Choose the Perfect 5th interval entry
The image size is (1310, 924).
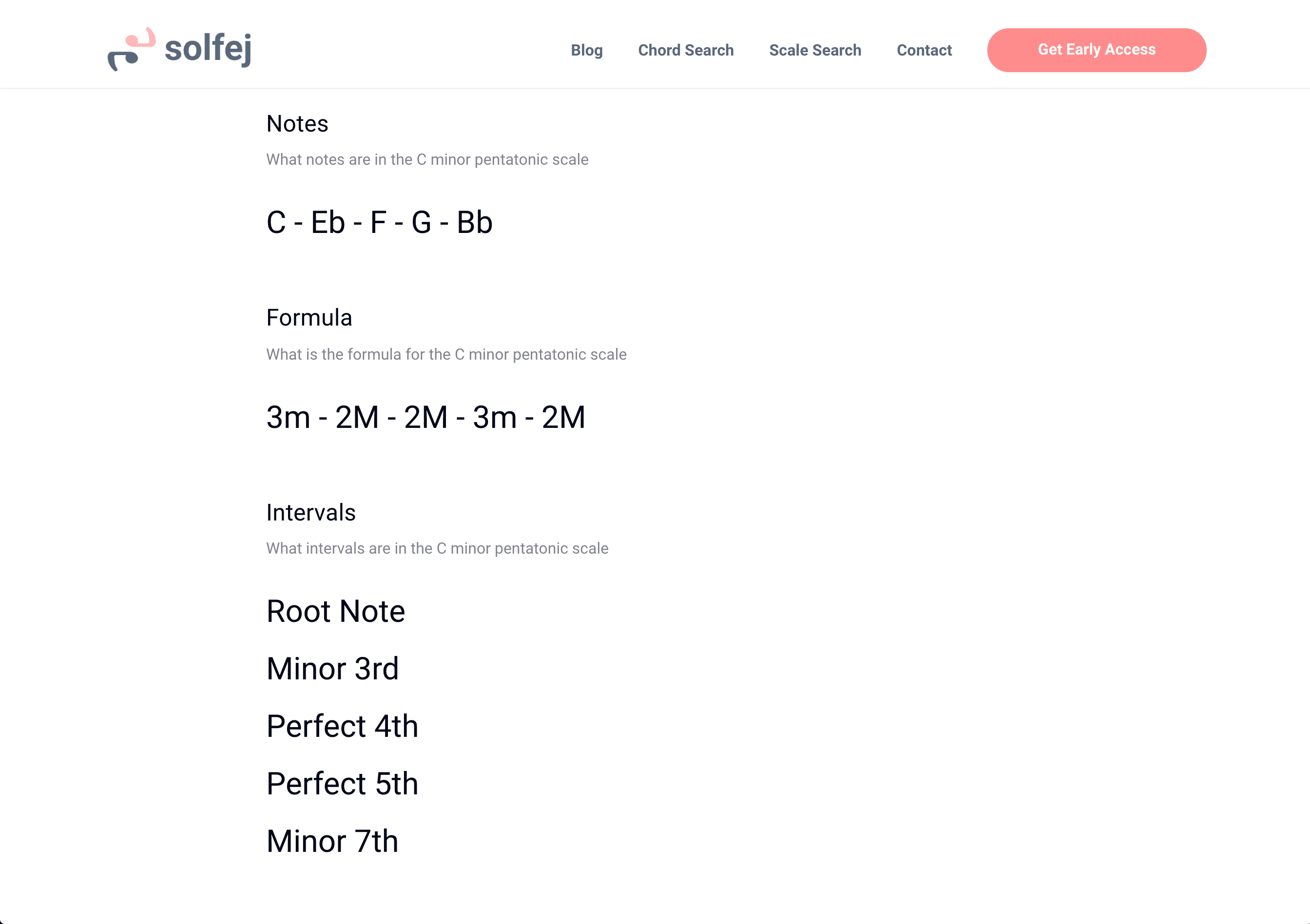pyautogui.click(x=342, y=784)
